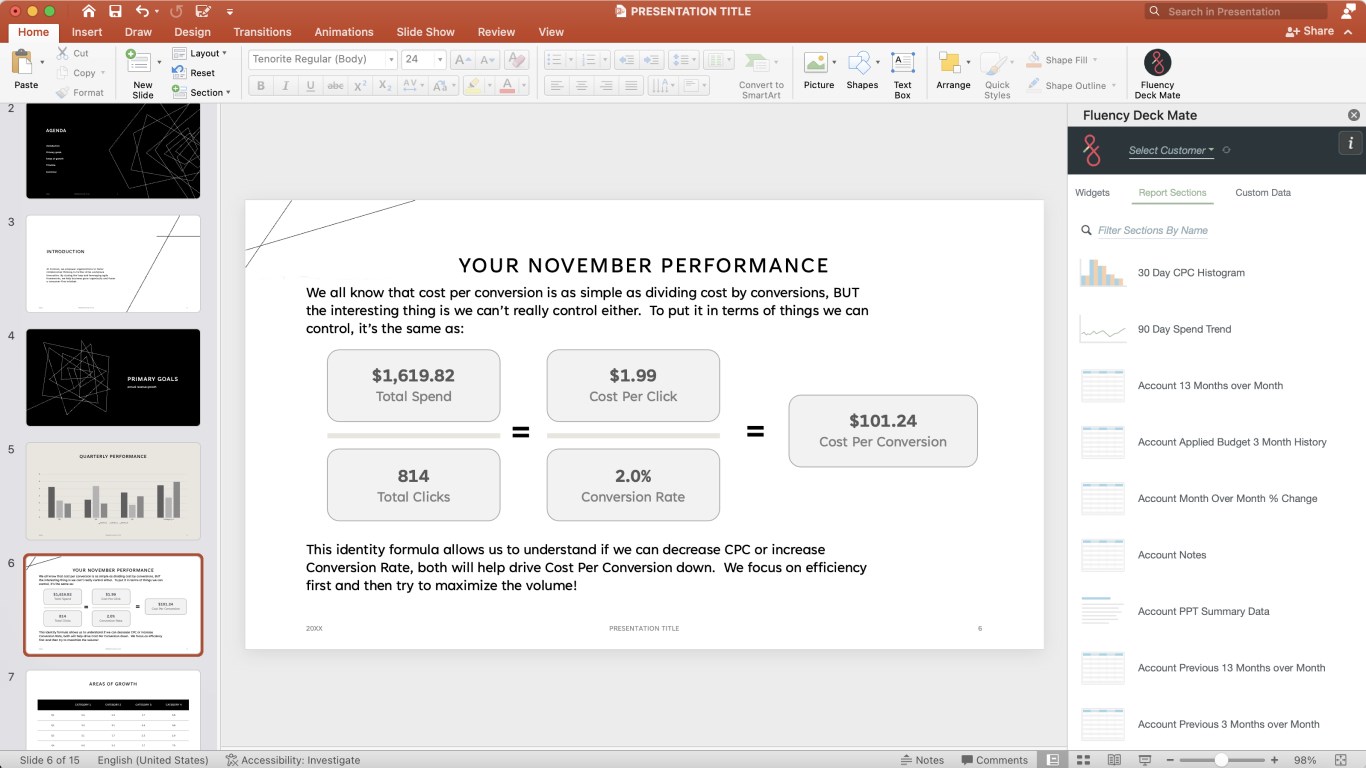Apply subscript formatting

385,86
